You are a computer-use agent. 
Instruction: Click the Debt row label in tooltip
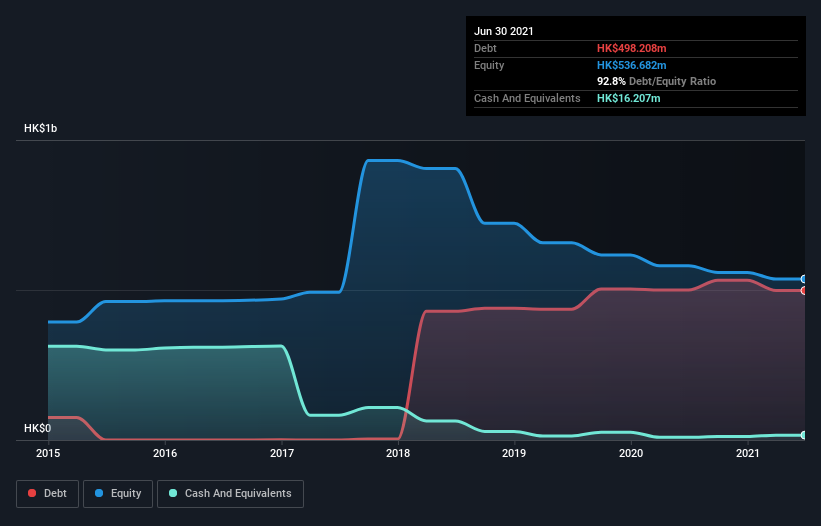485,48
